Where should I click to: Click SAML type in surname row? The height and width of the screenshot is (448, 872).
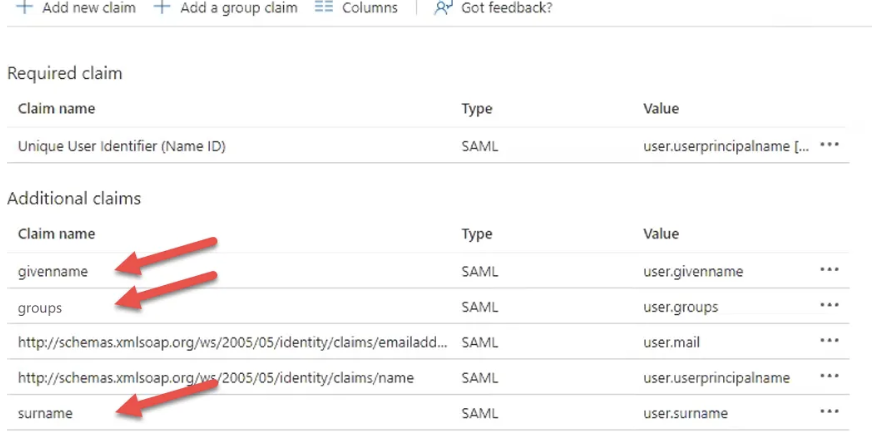point(480,414)
